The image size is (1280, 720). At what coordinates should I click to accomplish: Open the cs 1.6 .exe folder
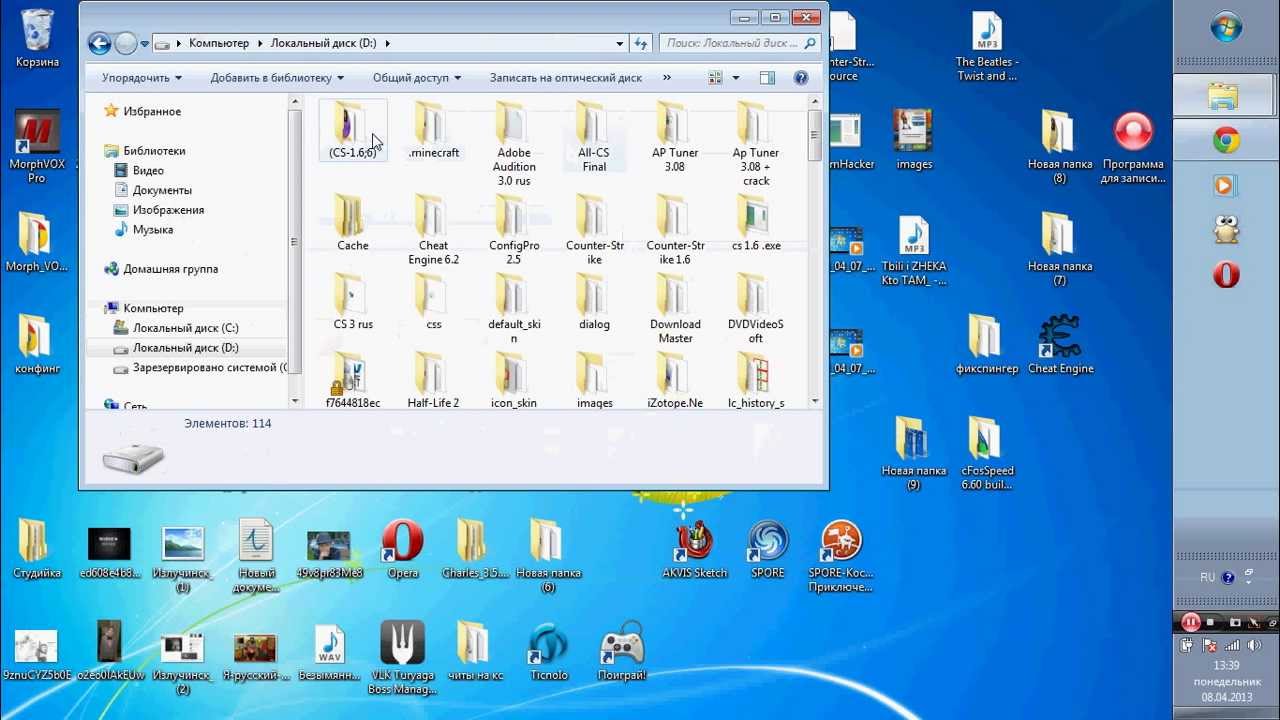point(756,223)
